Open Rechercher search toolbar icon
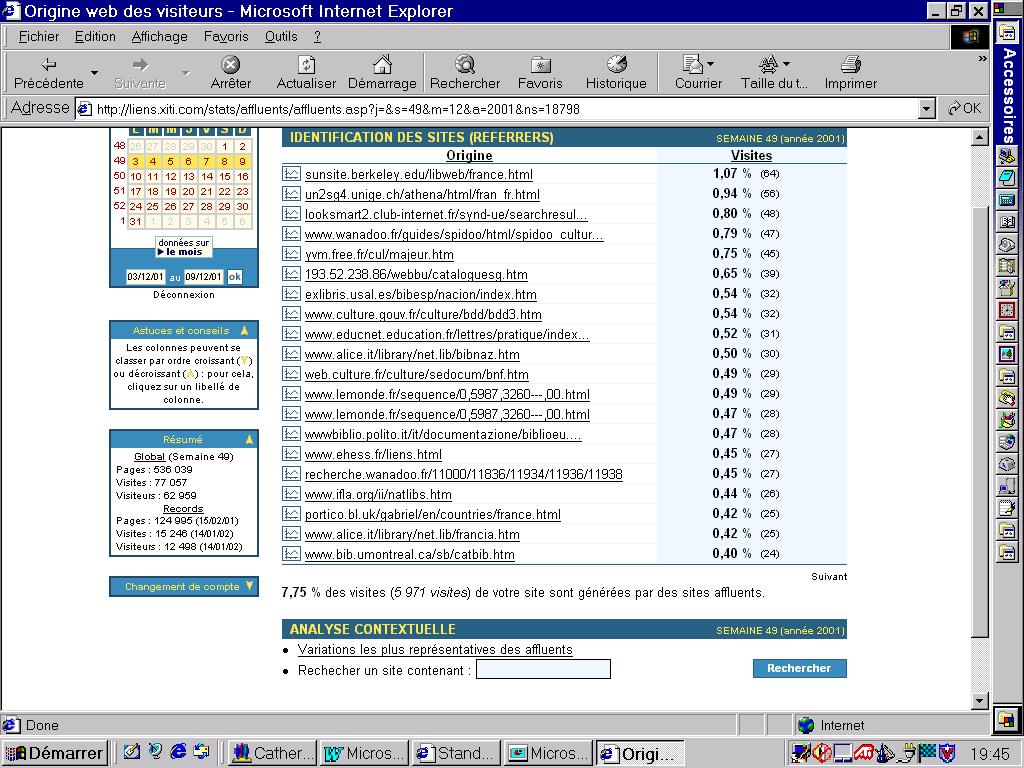 click(464, 72)
